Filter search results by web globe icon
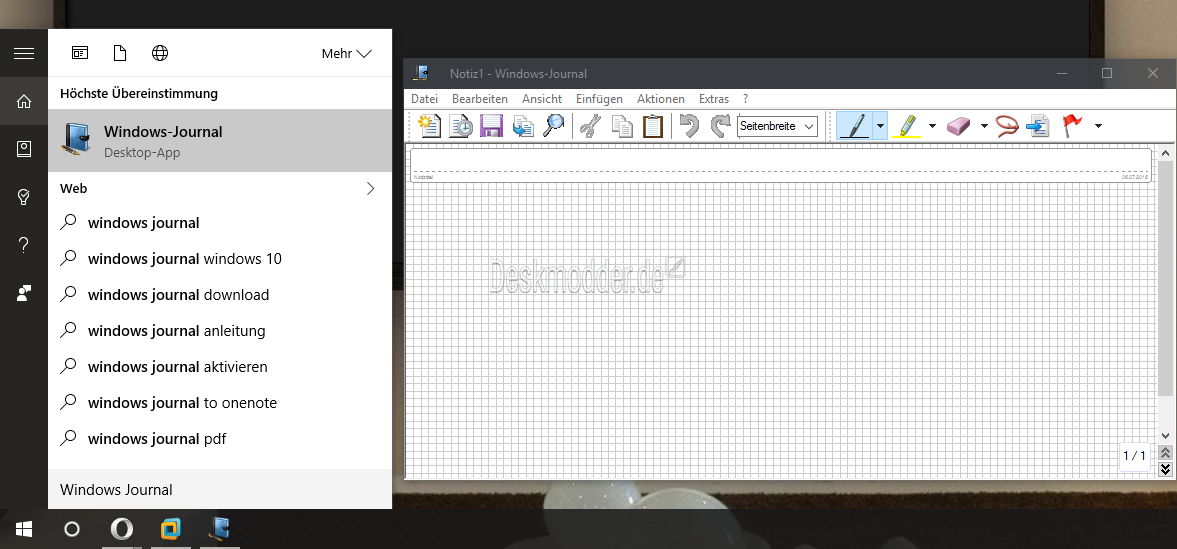Image resolution: width=1177 pixels, height=549 pixels. click(160, 53)
